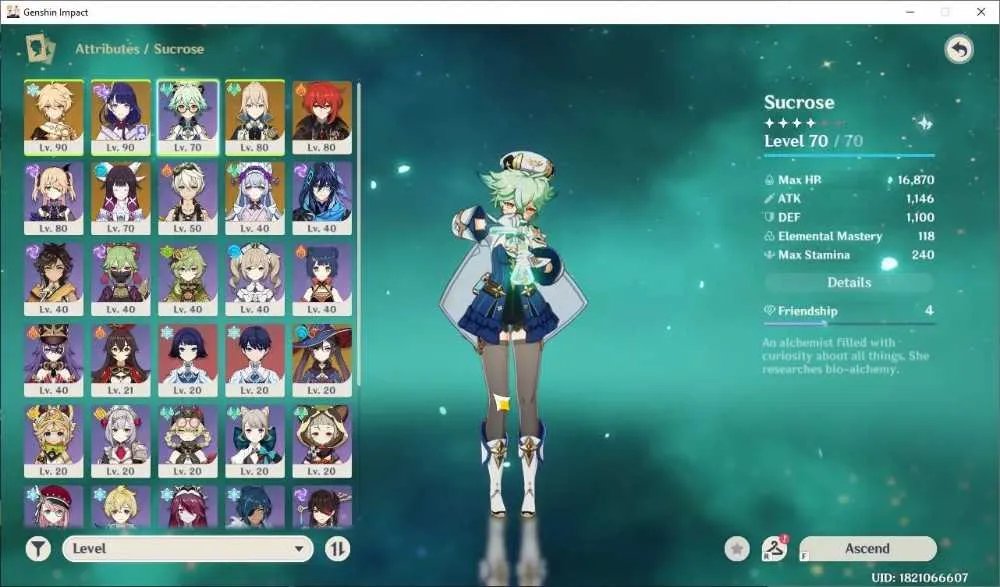Select the Xiangling portrait
Image resolution: width=1000 pixels, height=587 pixels.
322,279
